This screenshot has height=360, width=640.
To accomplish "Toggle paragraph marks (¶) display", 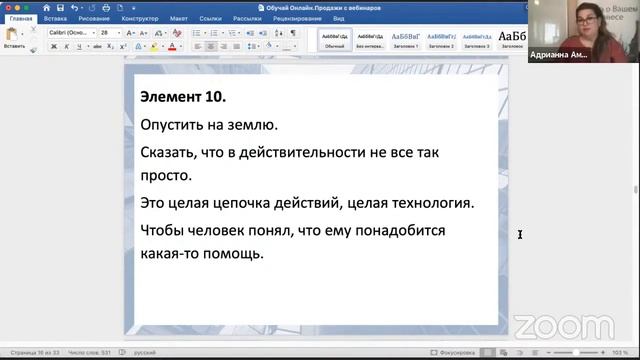I will 293,33.
